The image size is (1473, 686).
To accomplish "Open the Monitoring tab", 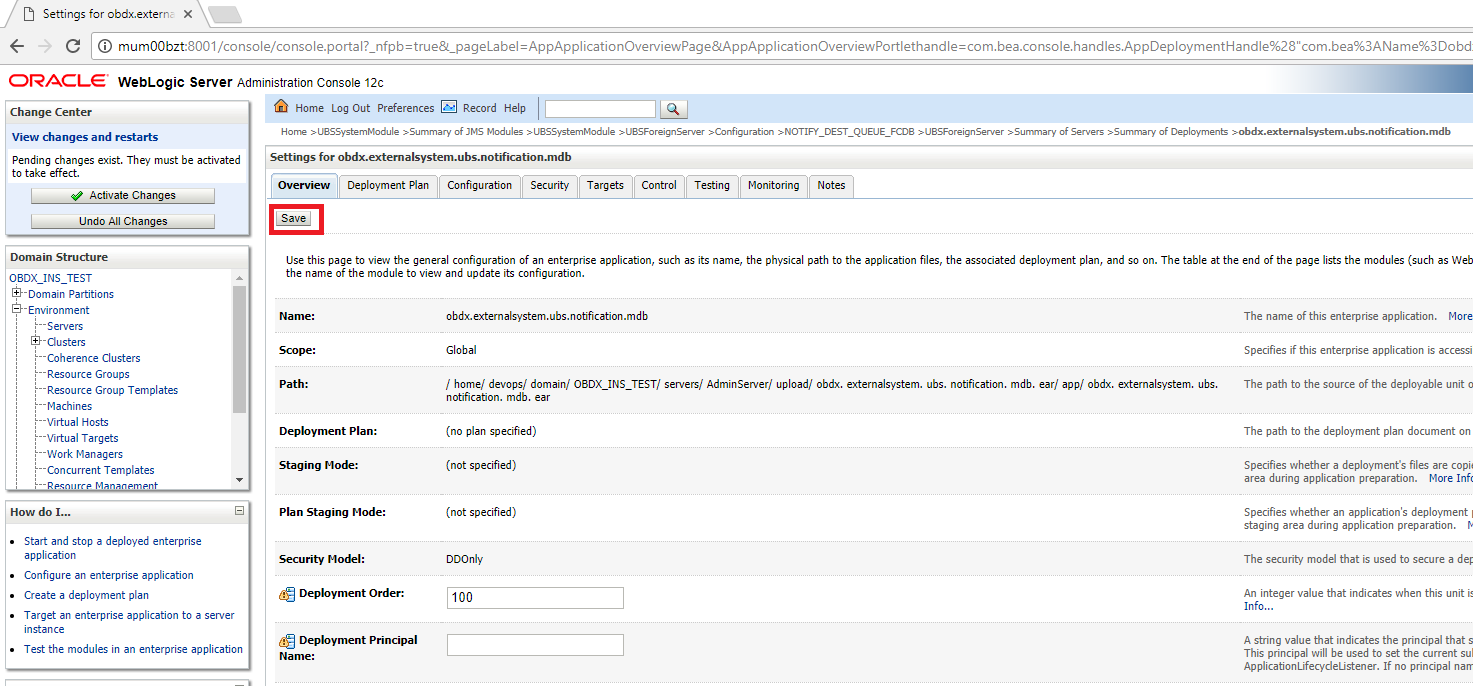I will pos(774,185).
